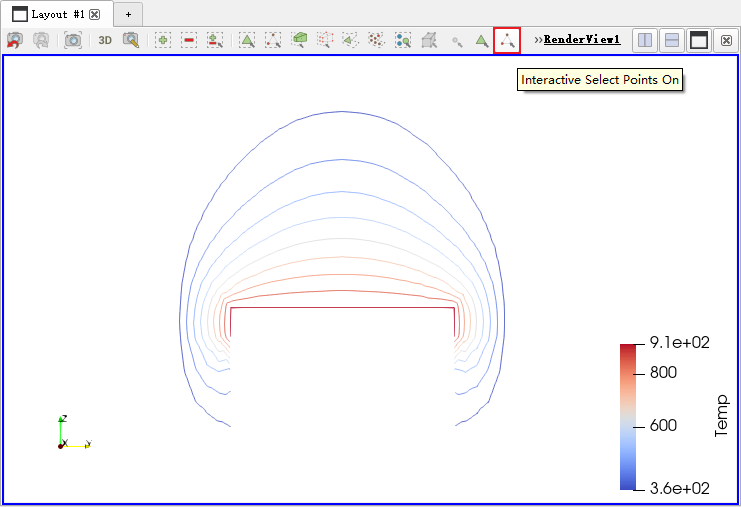
Task: Click the adjust camera magnifier icon
Action: click(x=131, y=40)
